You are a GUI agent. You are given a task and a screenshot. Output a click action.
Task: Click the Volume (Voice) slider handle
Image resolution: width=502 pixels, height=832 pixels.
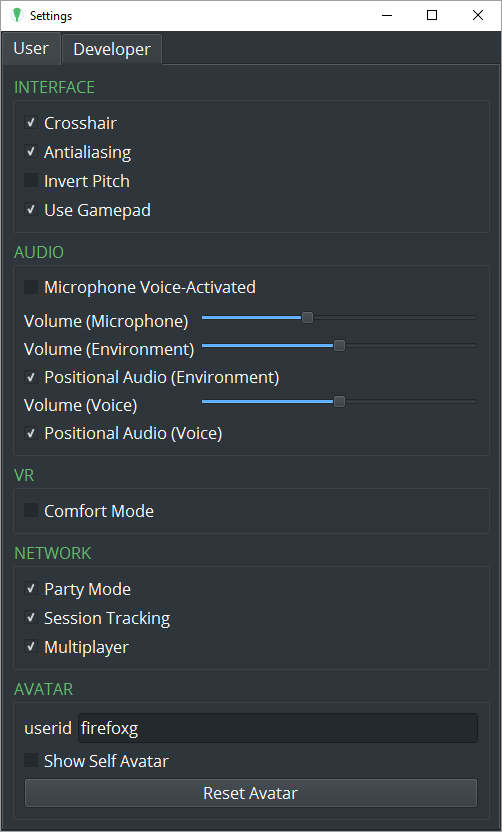tap(339, 402)
